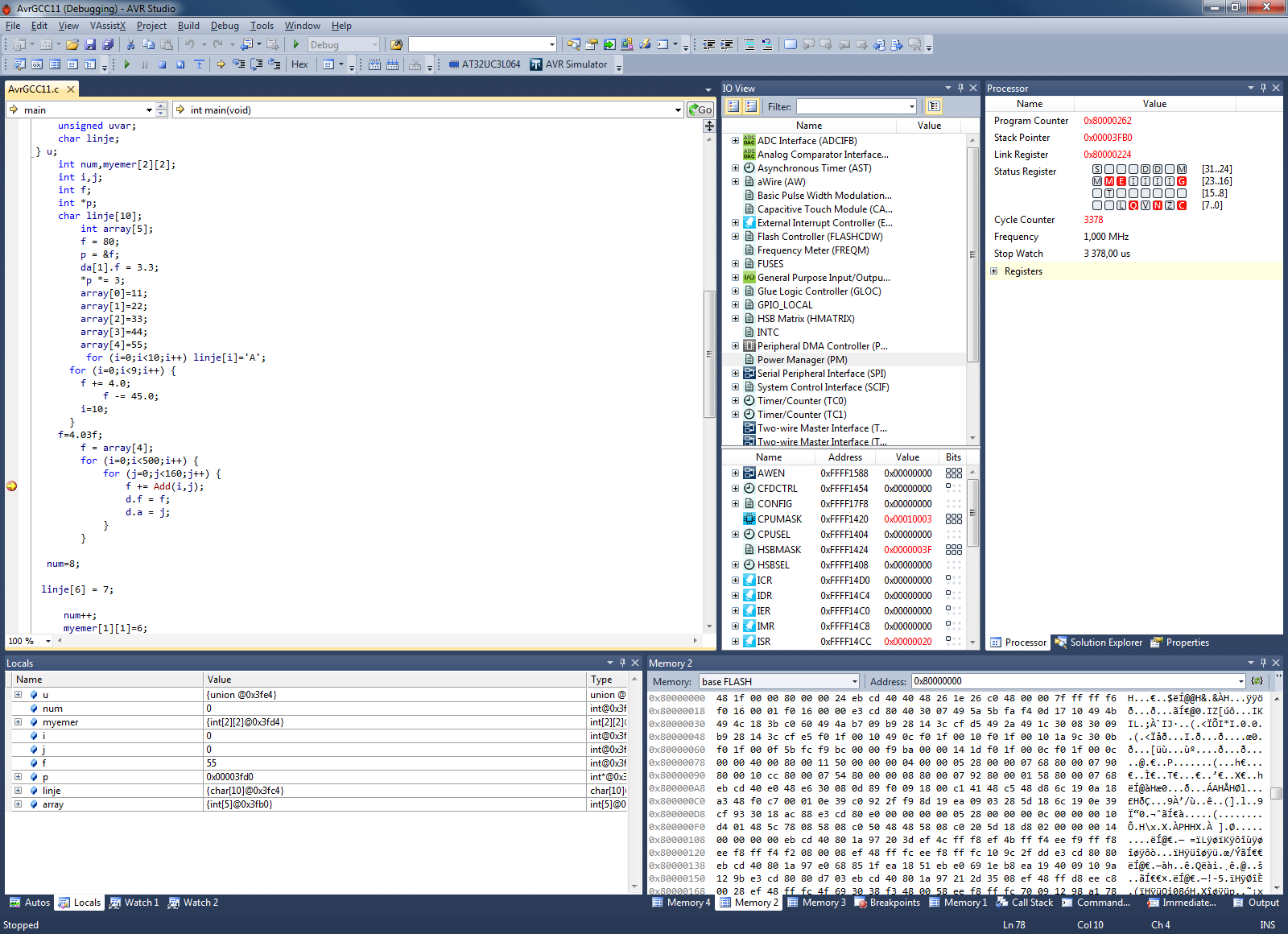Click the breakpoint marker in editor margin
Screen dimensions: 1288x934
[11, 486]
